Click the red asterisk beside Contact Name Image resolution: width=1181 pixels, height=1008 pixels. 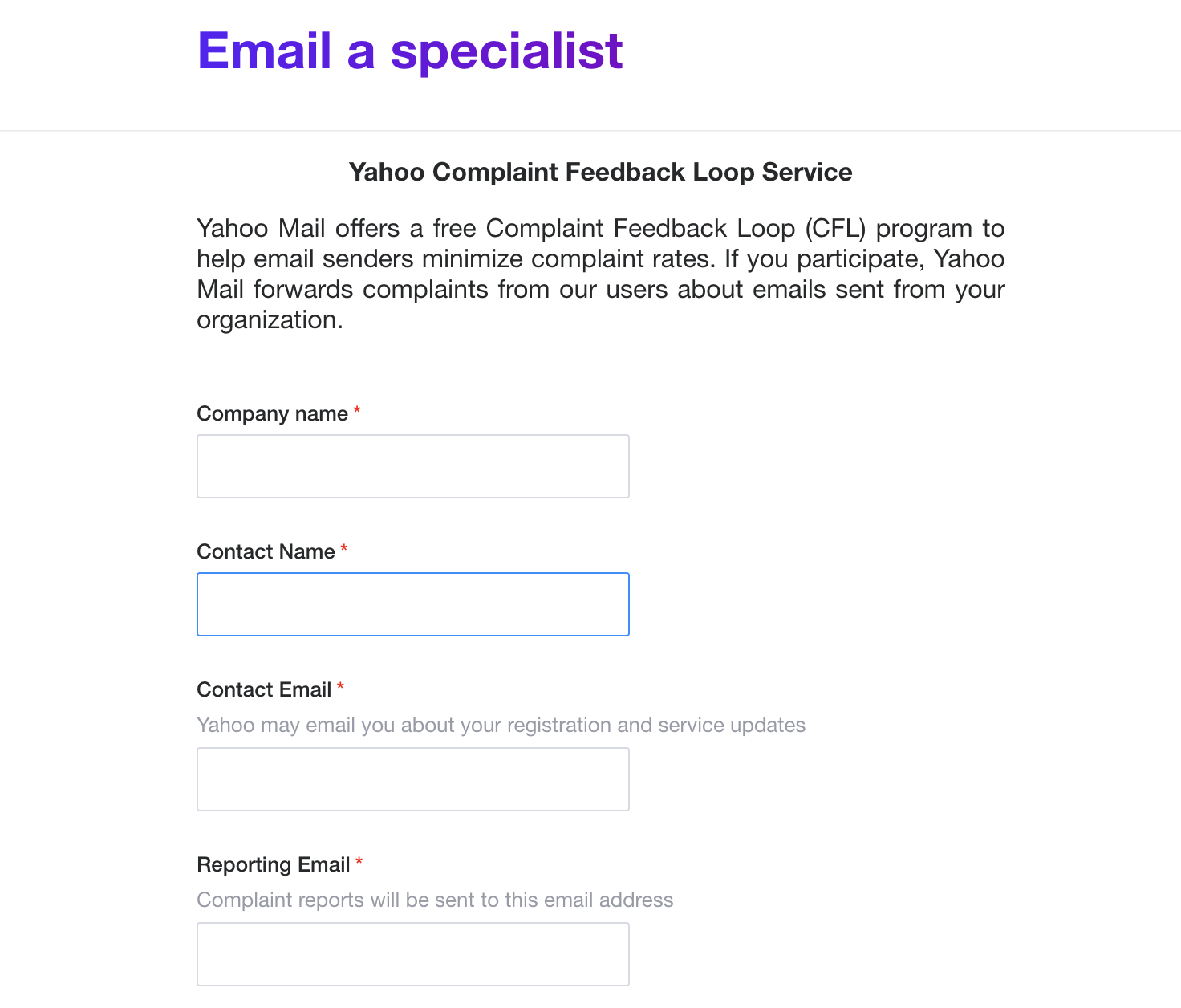tap(344, 547)
